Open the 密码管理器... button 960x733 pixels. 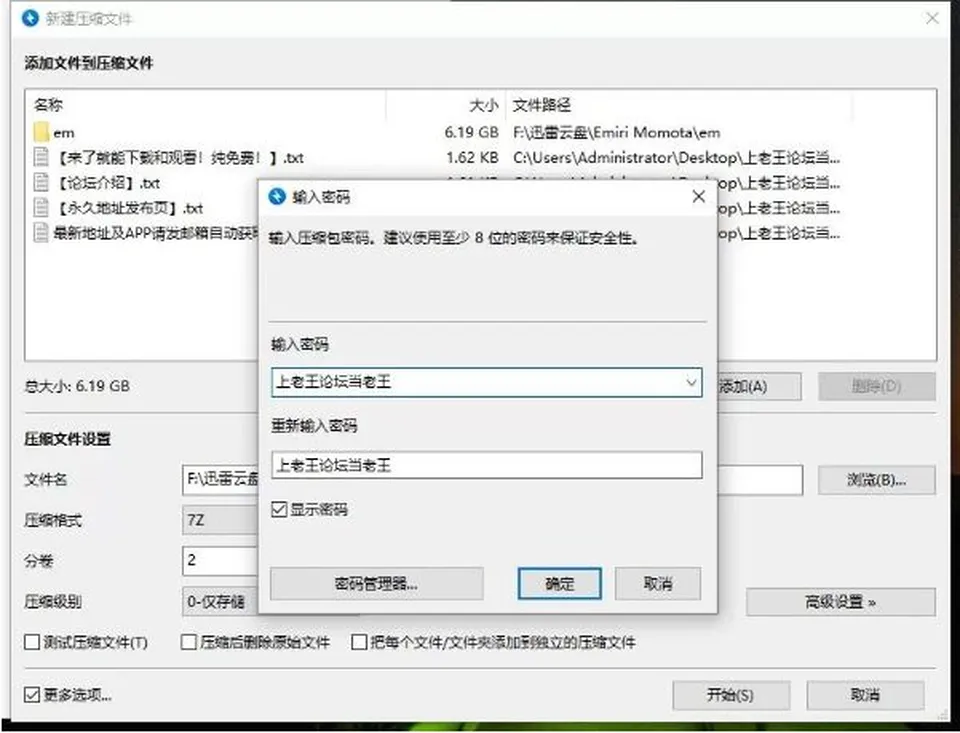click(x=377, y=584)
